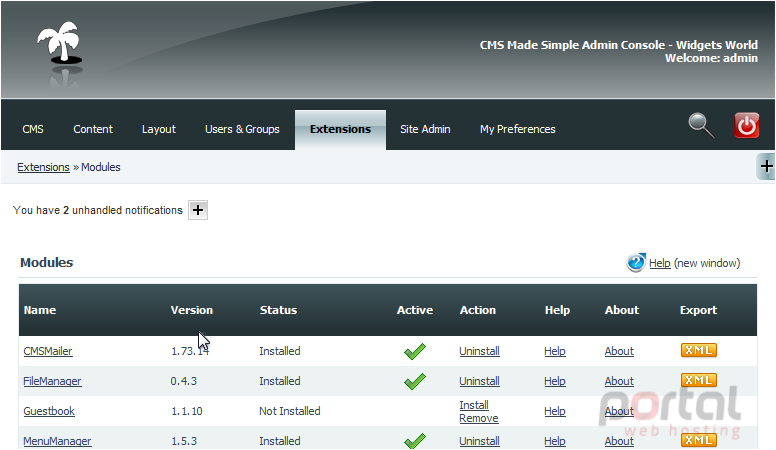776x450 pixels.
Task: Open About for CMSMailer
Action: [x=619, y=351]
